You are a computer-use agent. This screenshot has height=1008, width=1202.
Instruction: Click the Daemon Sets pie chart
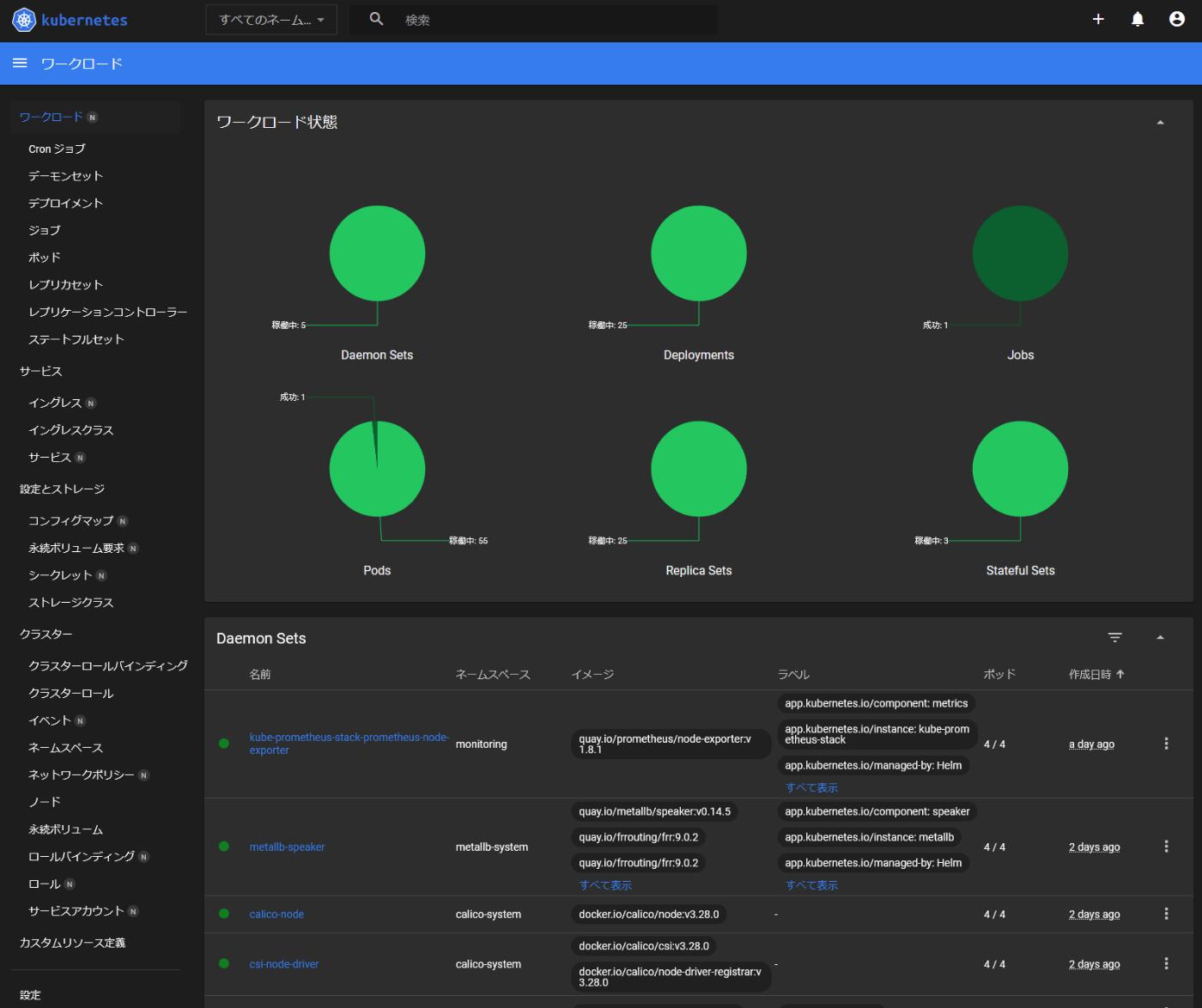(377, 253)
